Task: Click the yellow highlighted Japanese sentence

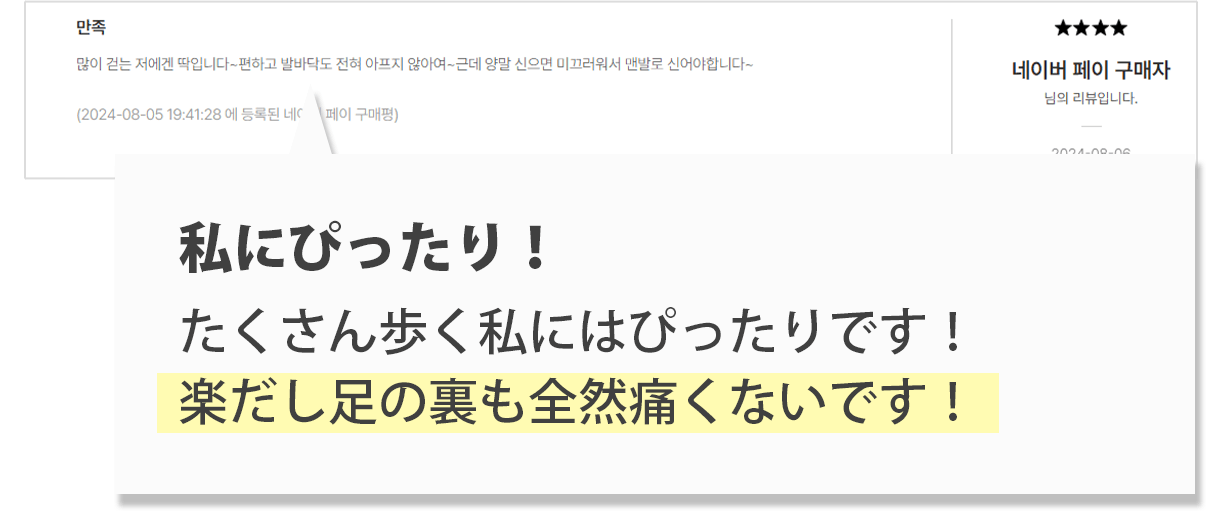Action: coord(578,403)
